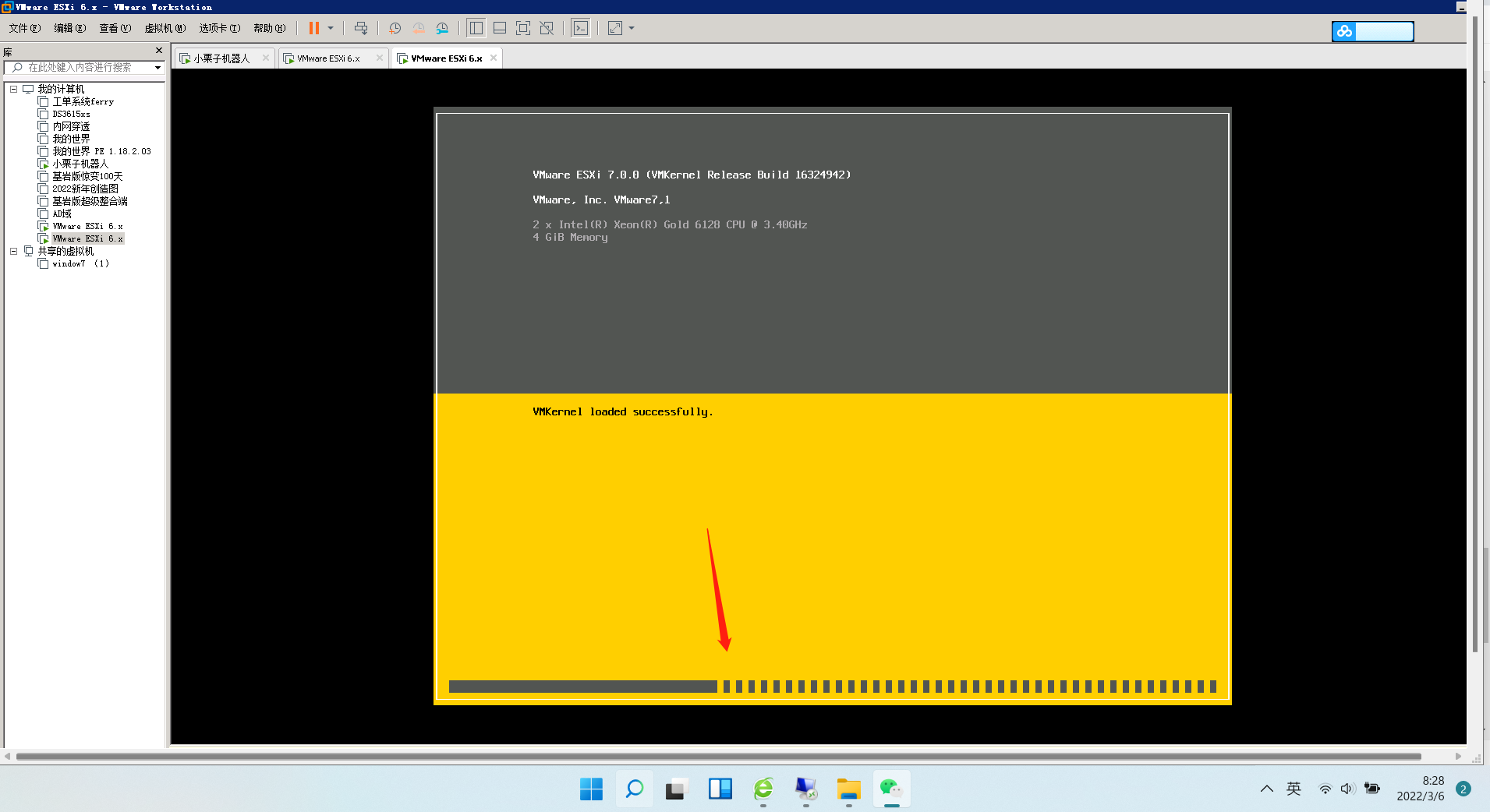Viewport: 1490px width, 812px height.
Task: Select the highlighted VMware ESXi 6.x tree item
Action: [x=87, y=238]
